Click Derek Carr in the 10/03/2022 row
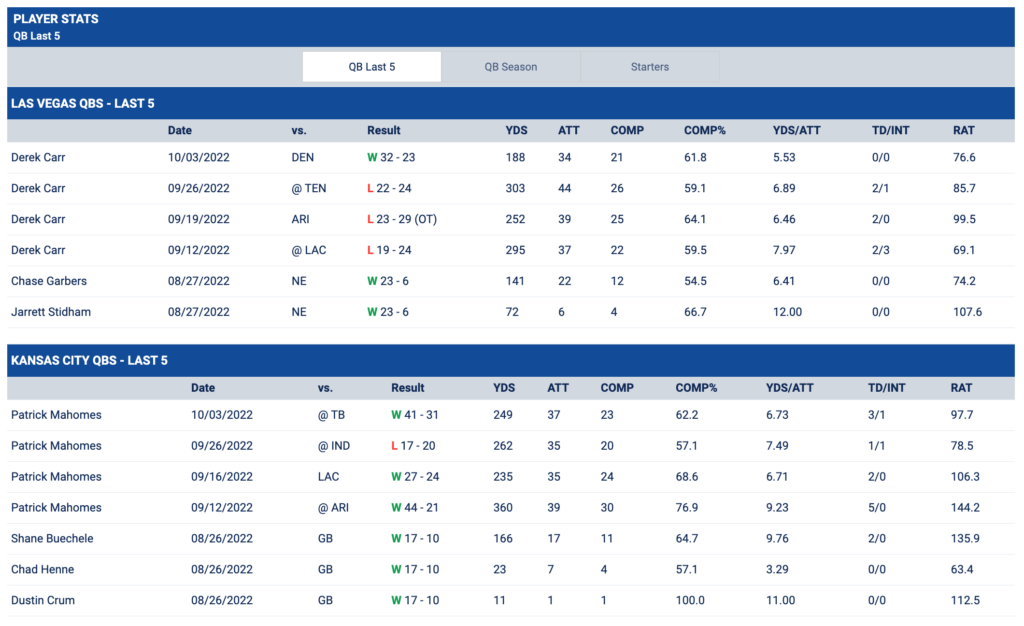1024x626 pixels. click(x=38, y=157)
